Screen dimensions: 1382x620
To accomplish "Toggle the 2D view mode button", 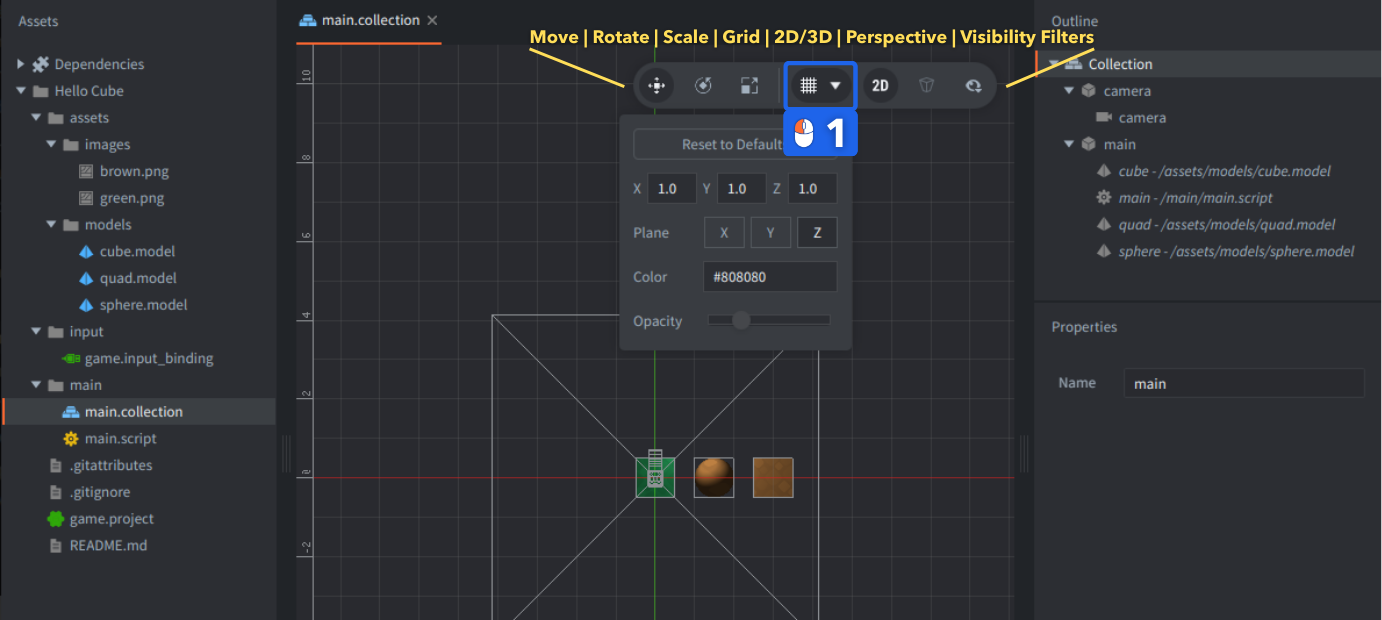I will [x=880, y=86].
